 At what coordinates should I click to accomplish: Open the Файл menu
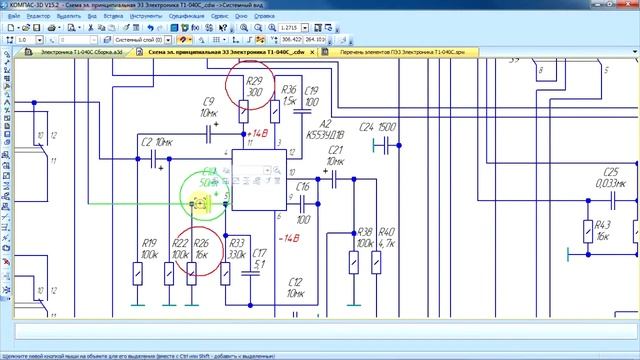pyautogui.click(x=14, y=16)
